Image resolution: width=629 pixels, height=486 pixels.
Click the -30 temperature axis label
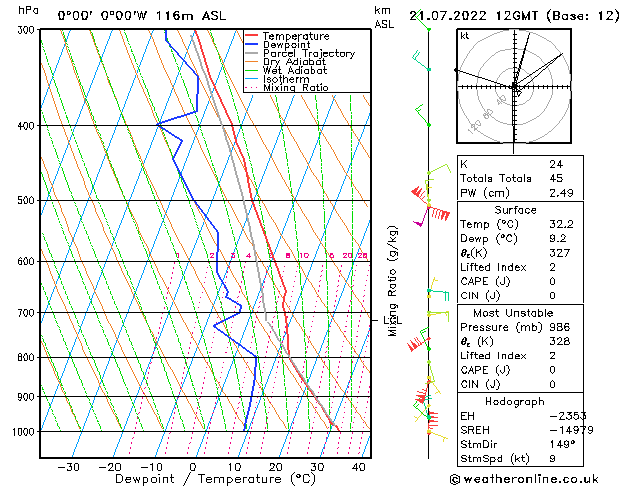68,468
